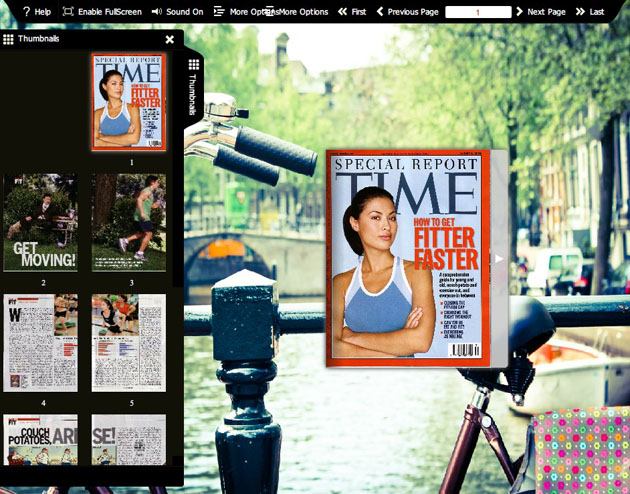Click the fullscreen frame icon

[68, 11]
